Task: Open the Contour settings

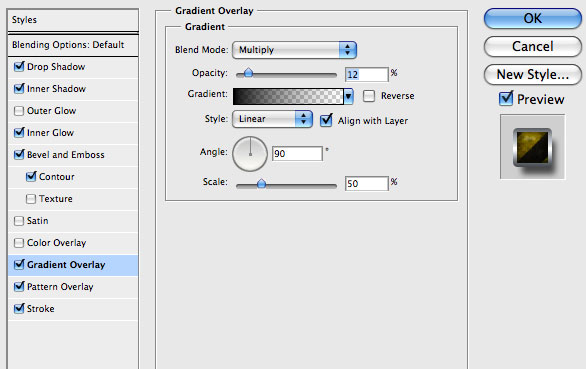Action: click(56, 177)
